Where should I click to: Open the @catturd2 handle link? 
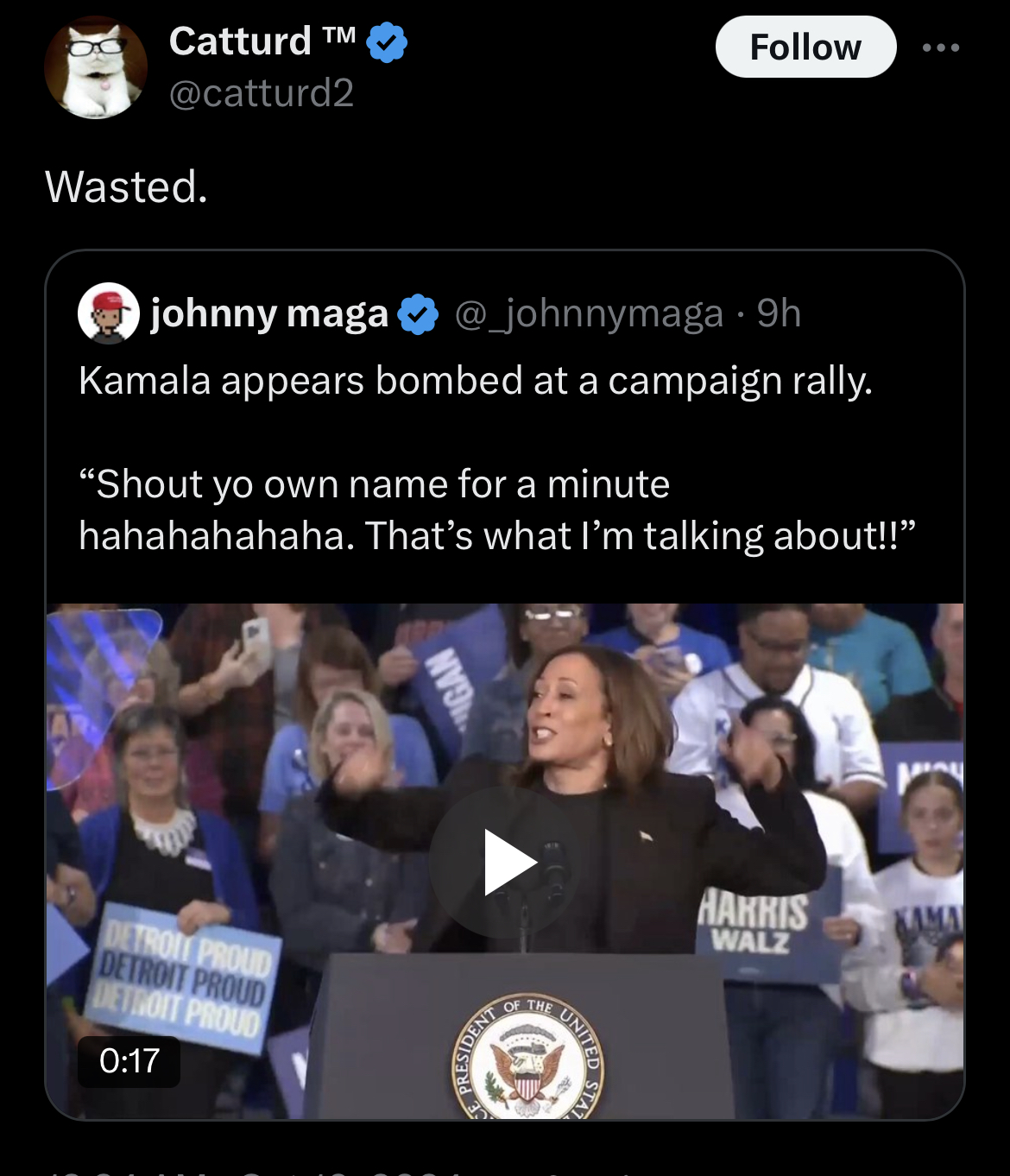click(x=262, y=93)
